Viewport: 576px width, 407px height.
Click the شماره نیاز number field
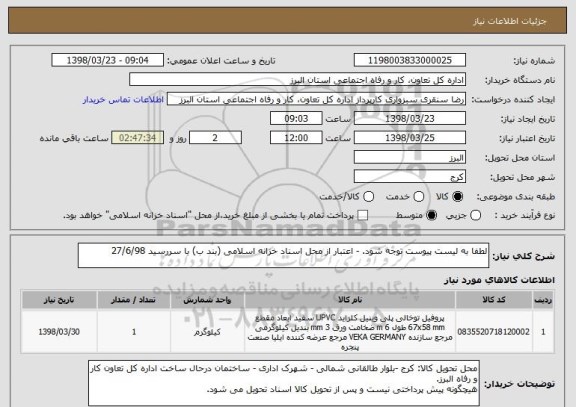410,60
